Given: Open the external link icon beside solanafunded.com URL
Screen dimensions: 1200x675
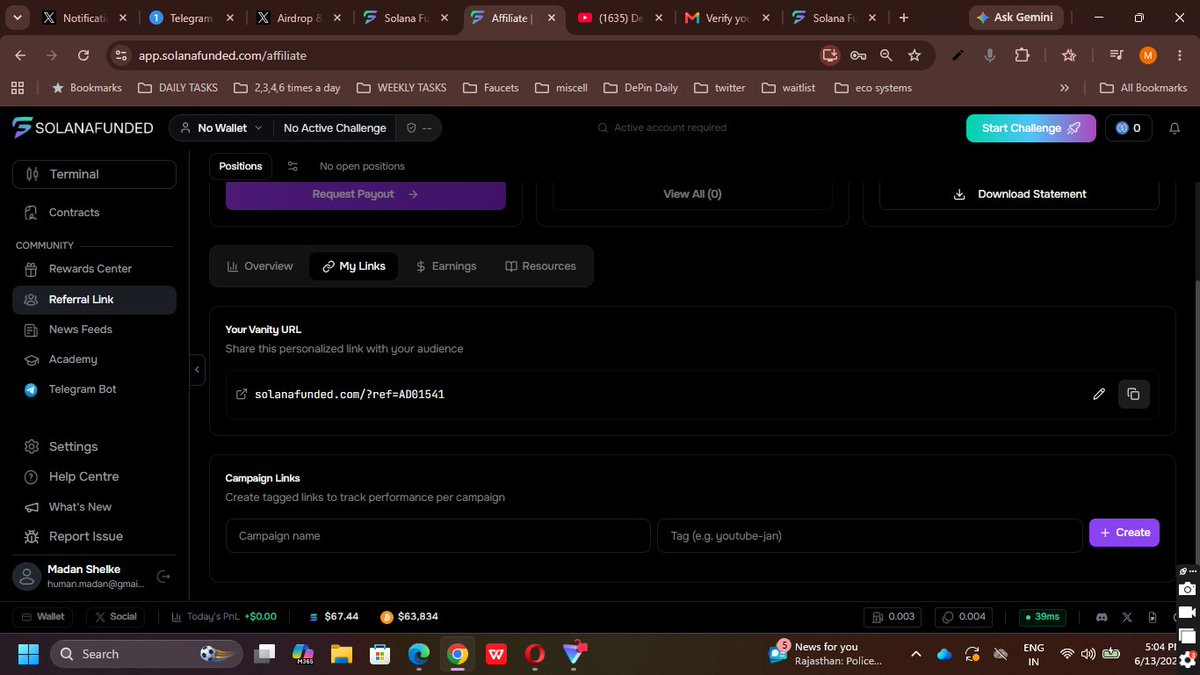Looking at the screenshot, I should 241,394.
